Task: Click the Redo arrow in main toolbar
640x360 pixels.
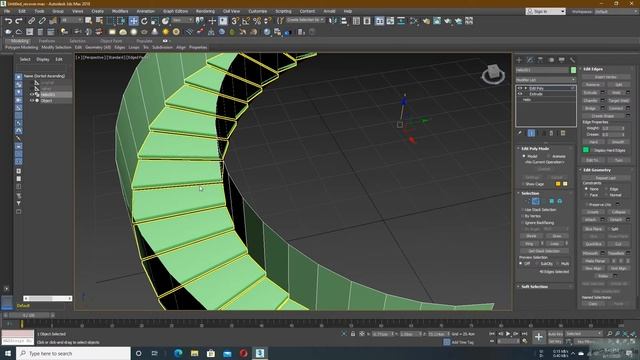Action: pyautogui.click(x=19, y=21)
